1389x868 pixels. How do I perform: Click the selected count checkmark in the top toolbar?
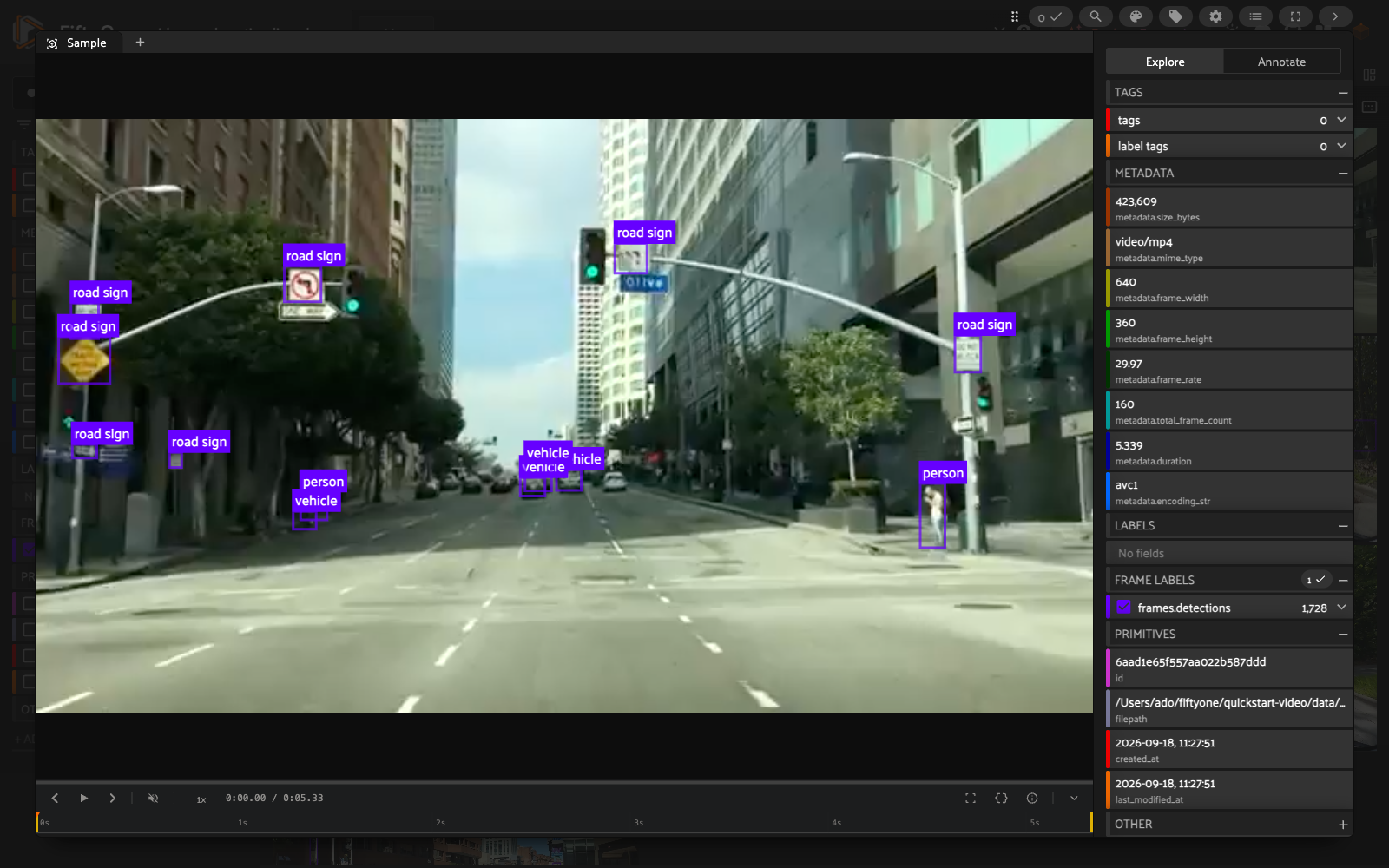tap(1050, 16)
